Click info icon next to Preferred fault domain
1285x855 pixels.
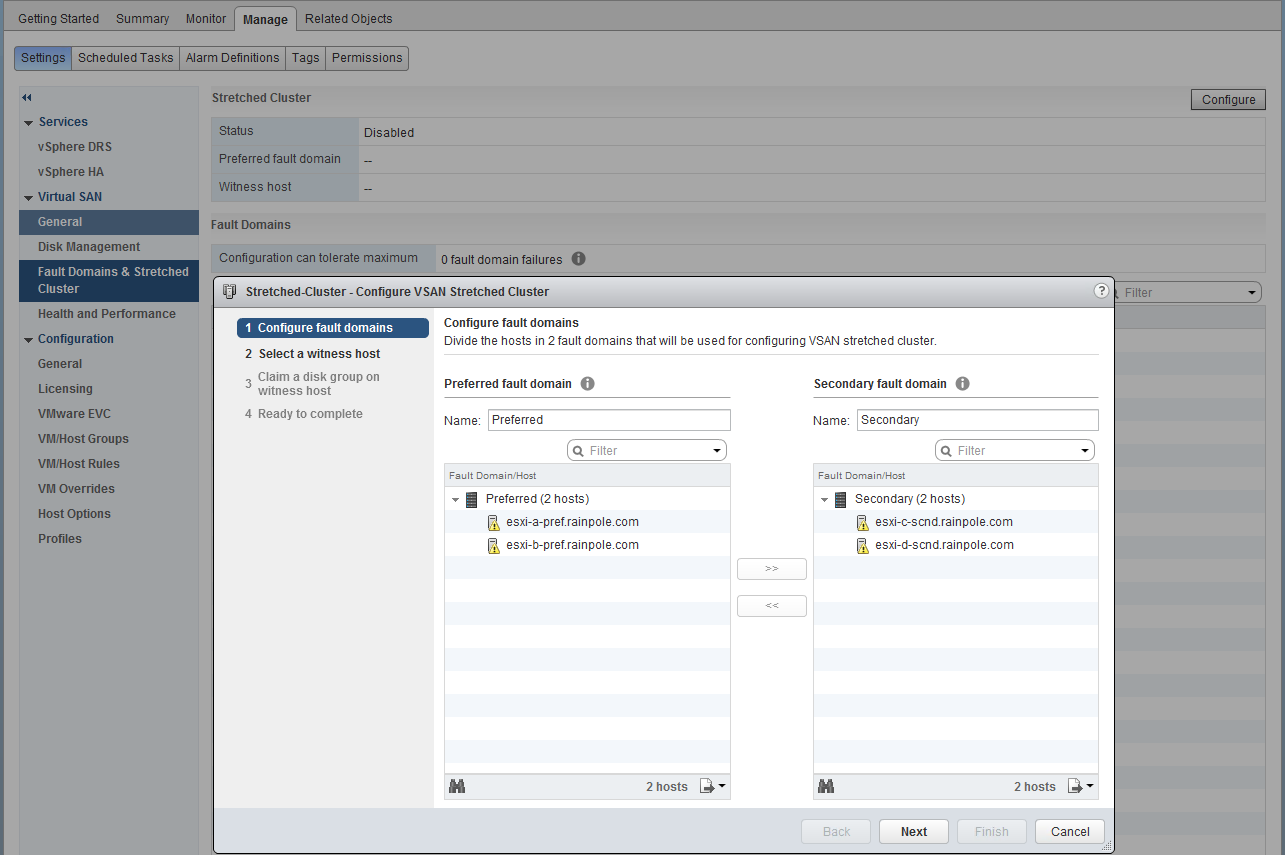(588, 384)
